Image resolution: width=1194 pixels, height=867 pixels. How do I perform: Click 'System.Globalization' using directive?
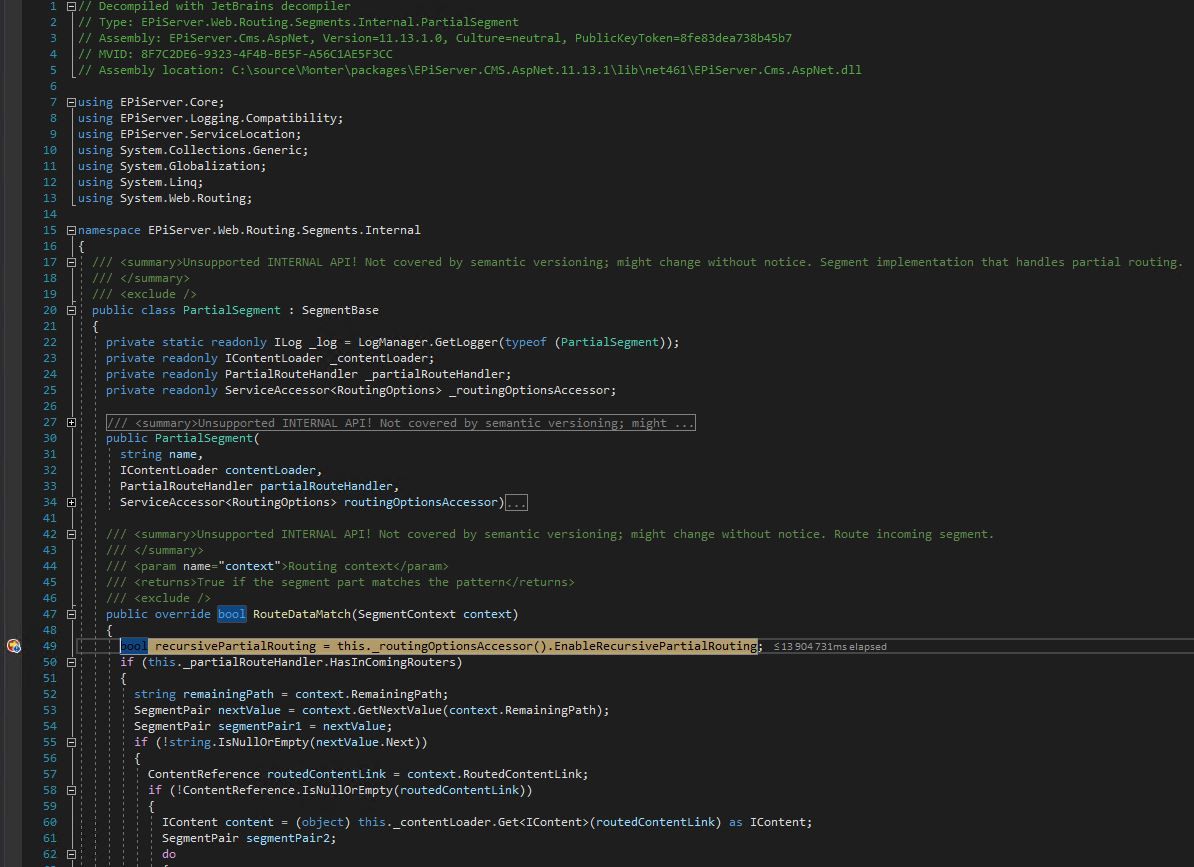(x=190, y=166)
